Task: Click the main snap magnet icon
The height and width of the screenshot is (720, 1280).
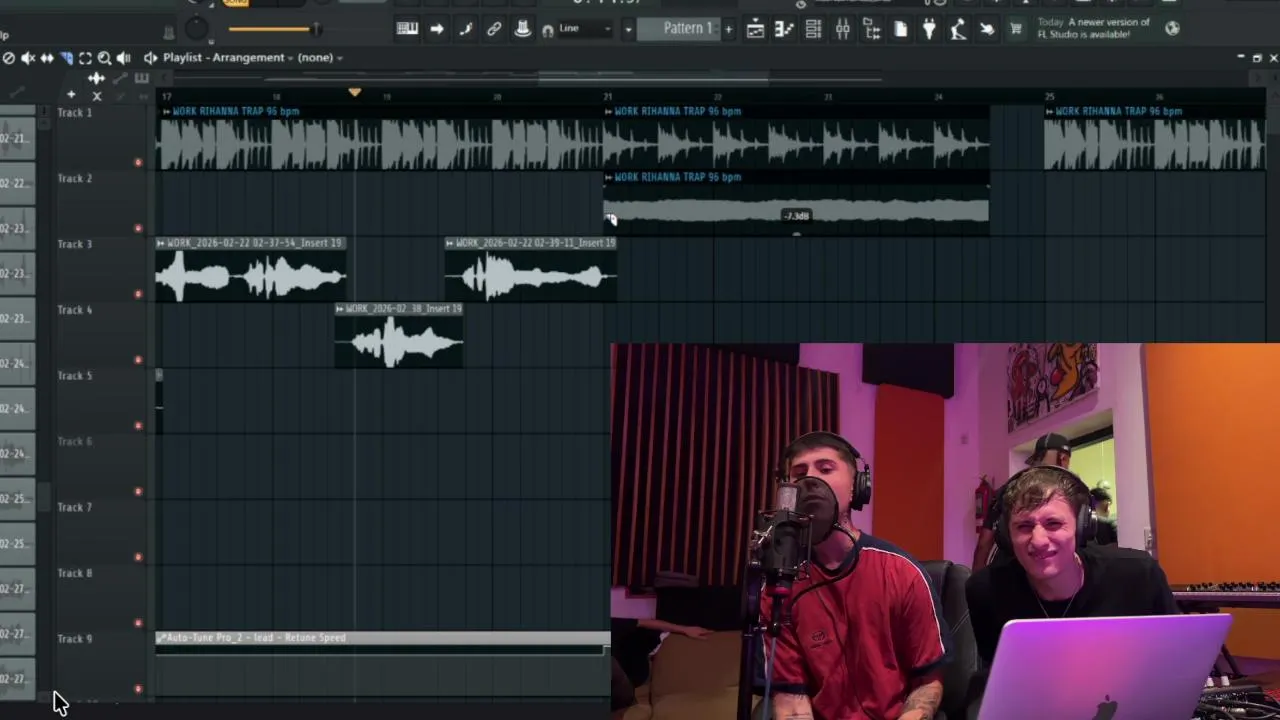Action: click(x=548, y=31)
